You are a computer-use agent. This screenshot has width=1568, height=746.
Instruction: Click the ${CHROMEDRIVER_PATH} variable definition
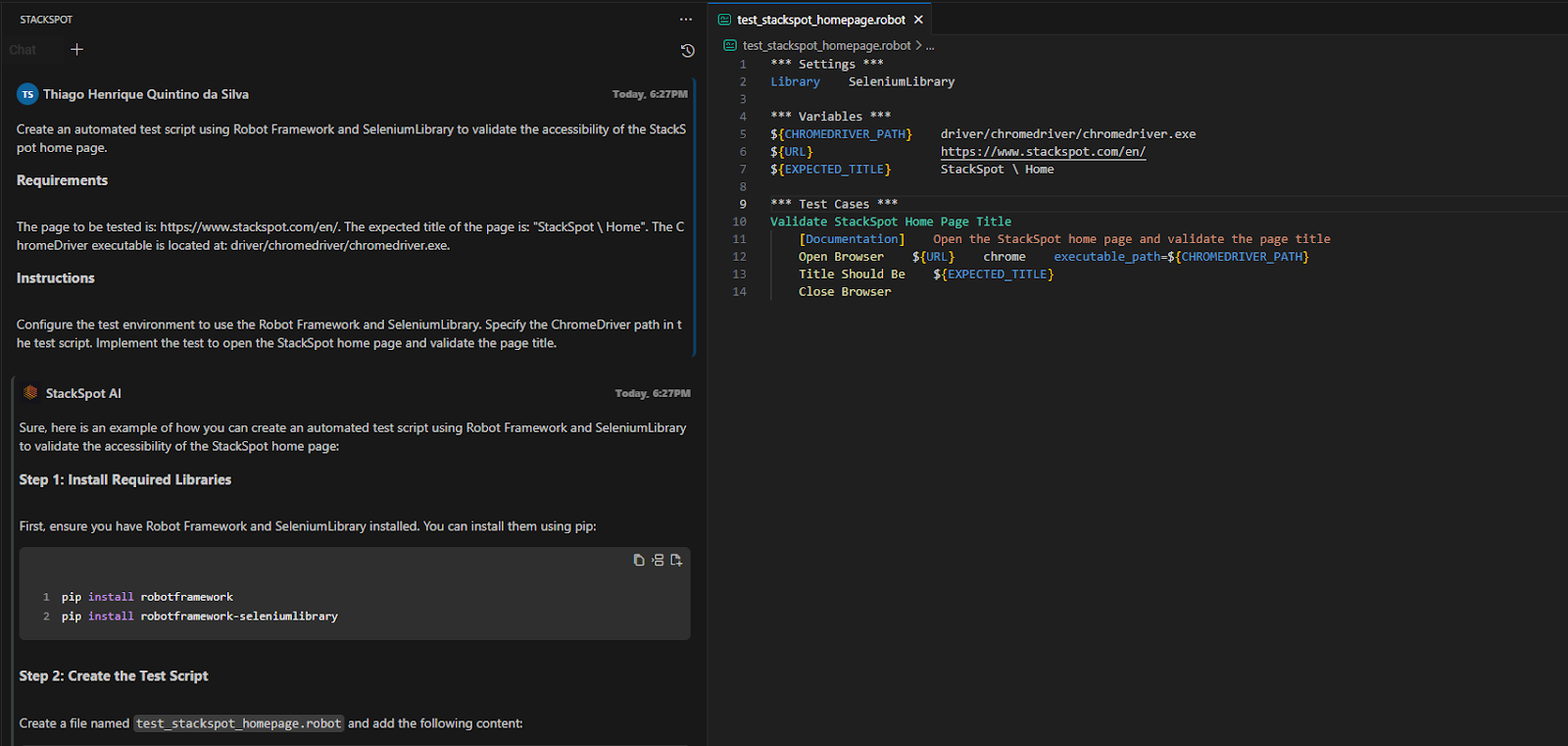coord(841,134)
